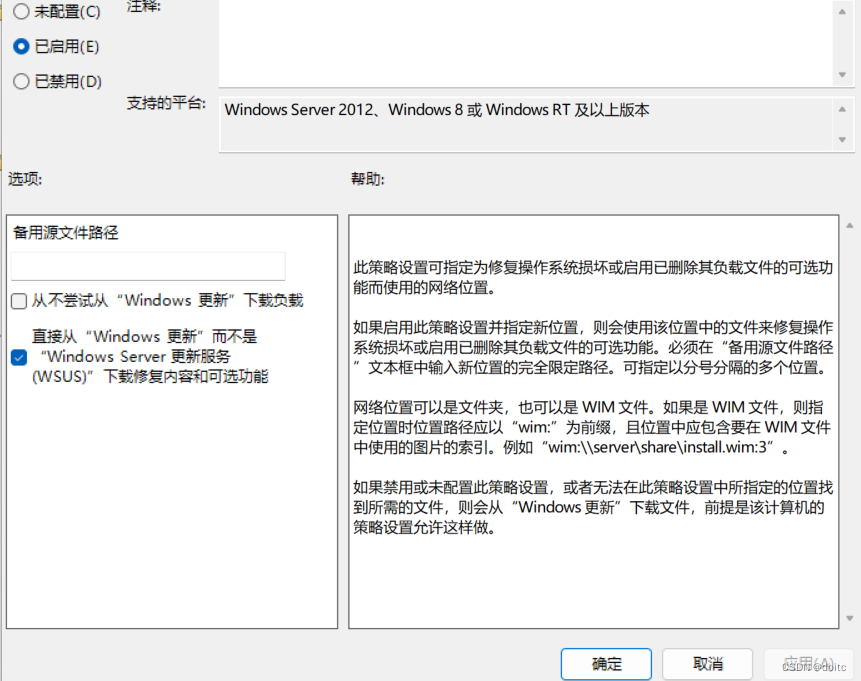Screen dimensions: 861x681
Task: Click help paragraph starting 如果启用此策略设置
Action: (593, 347)
